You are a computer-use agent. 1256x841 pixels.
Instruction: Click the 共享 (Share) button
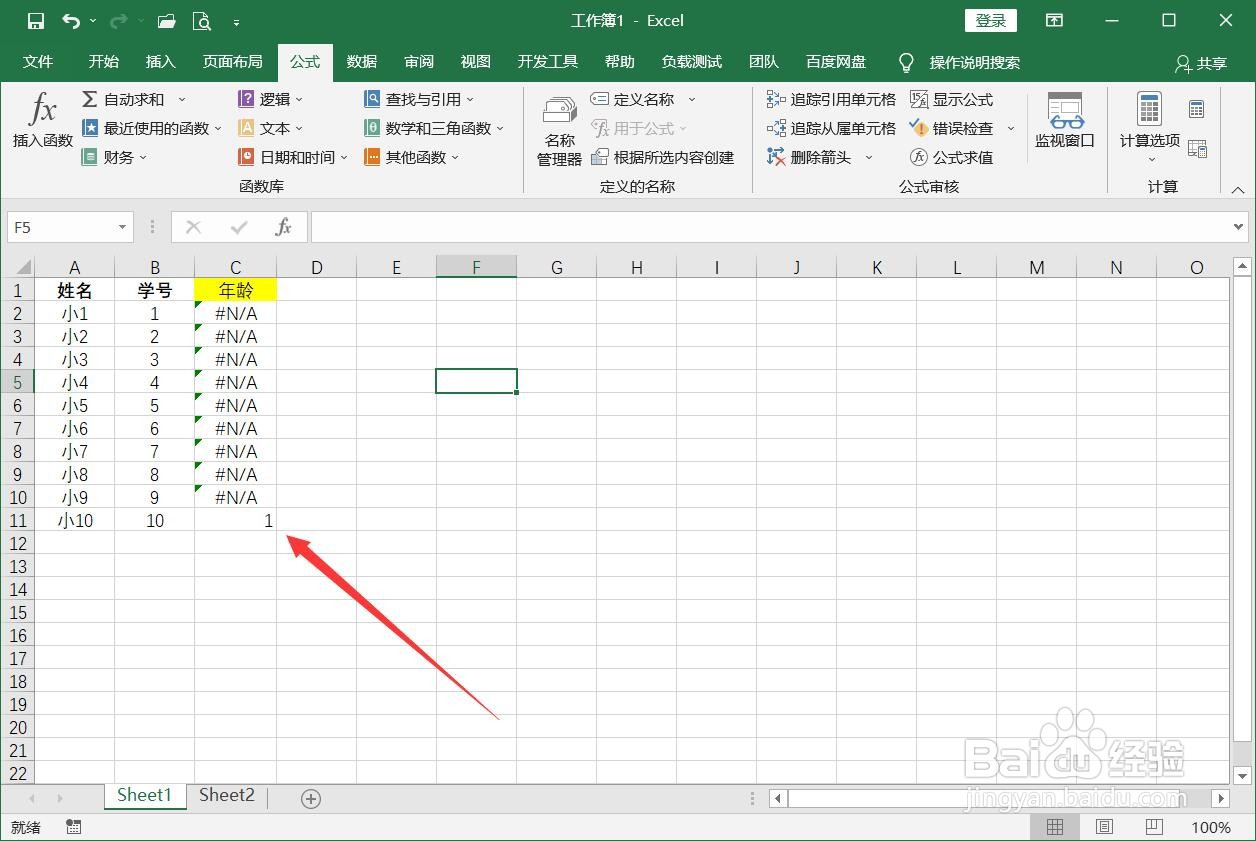pos(1200,62)
